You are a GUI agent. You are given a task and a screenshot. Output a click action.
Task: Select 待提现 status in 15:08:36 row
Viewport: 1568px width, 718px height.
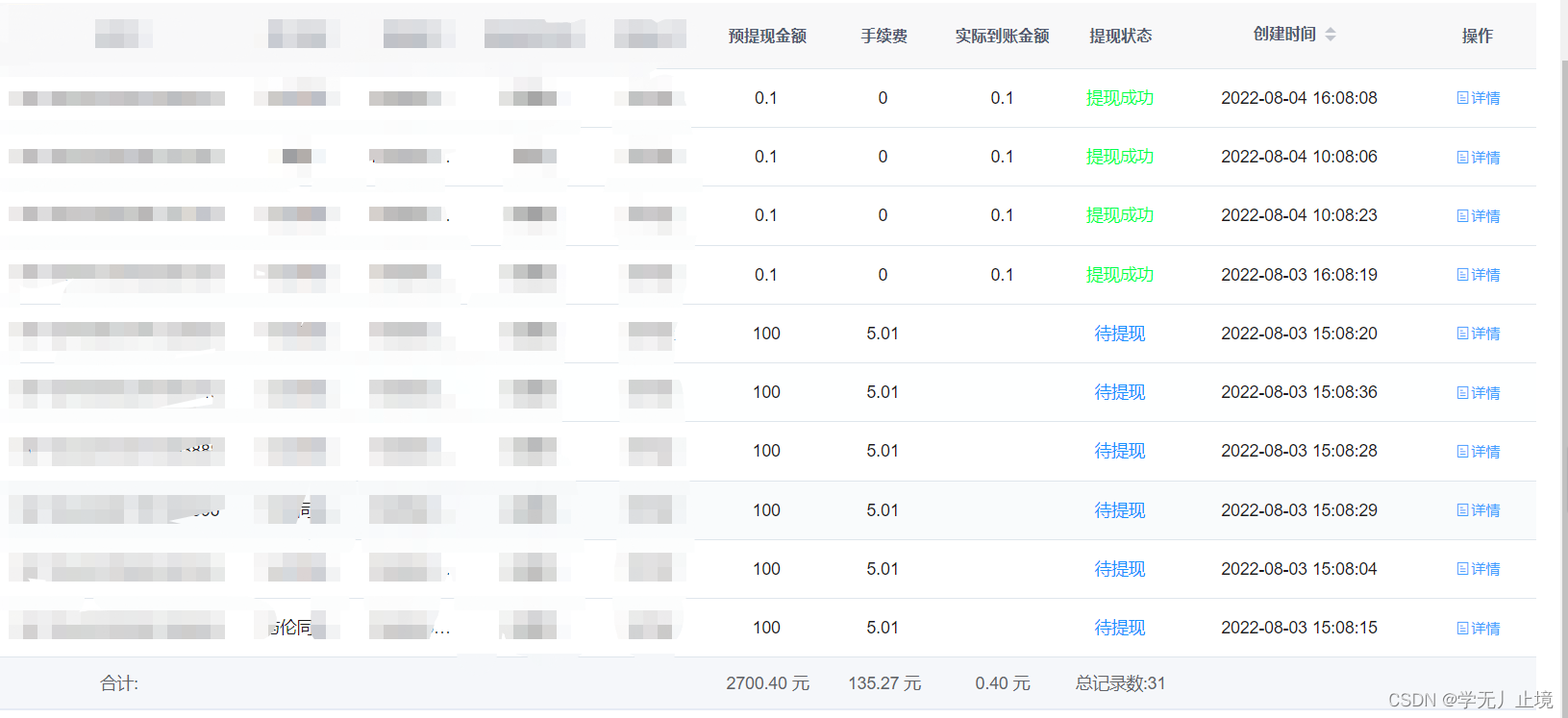coord(1120,392)
